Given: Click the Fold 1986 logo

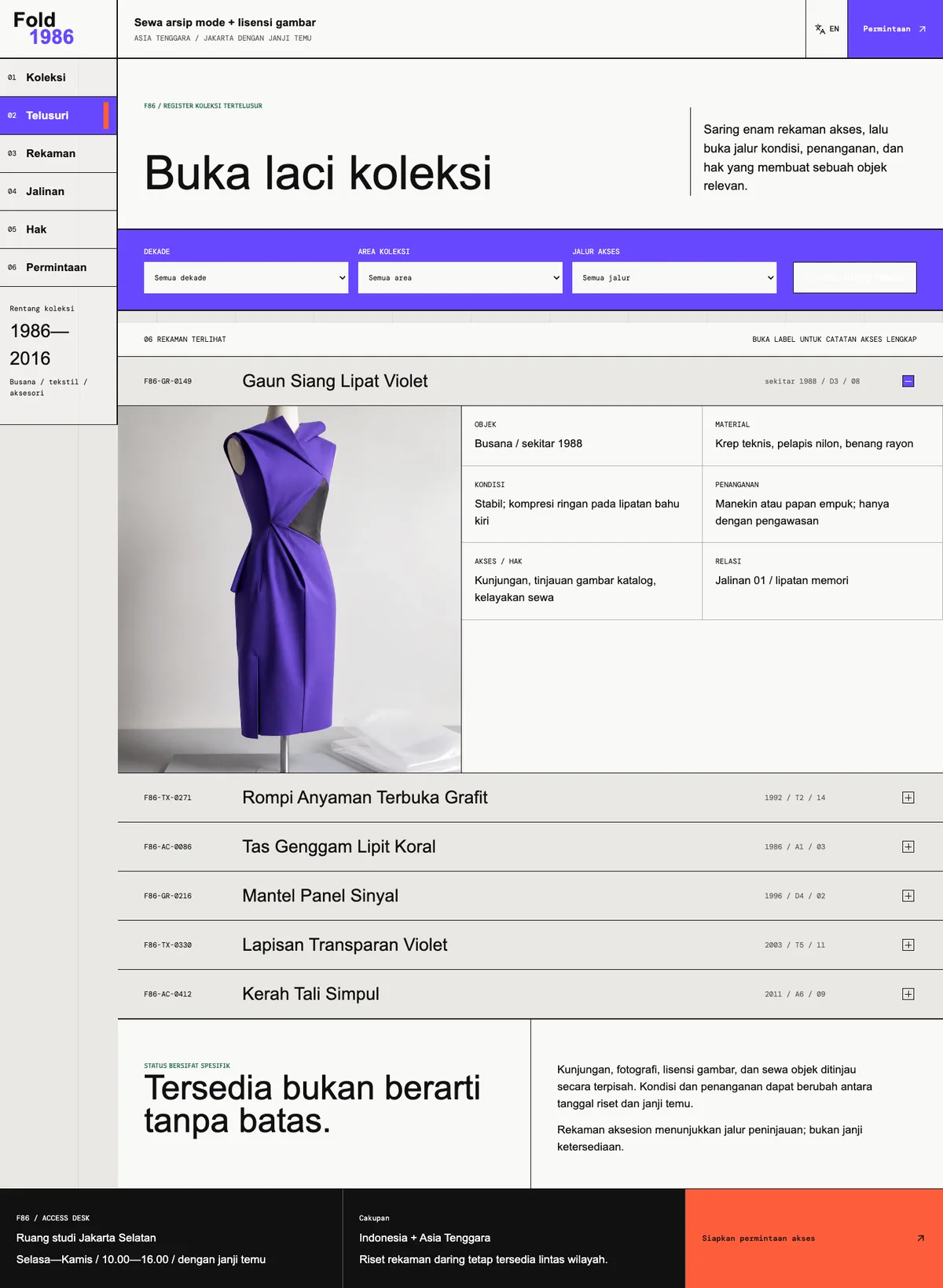Looking at the screenshot, I should click(x=43, y=28).
